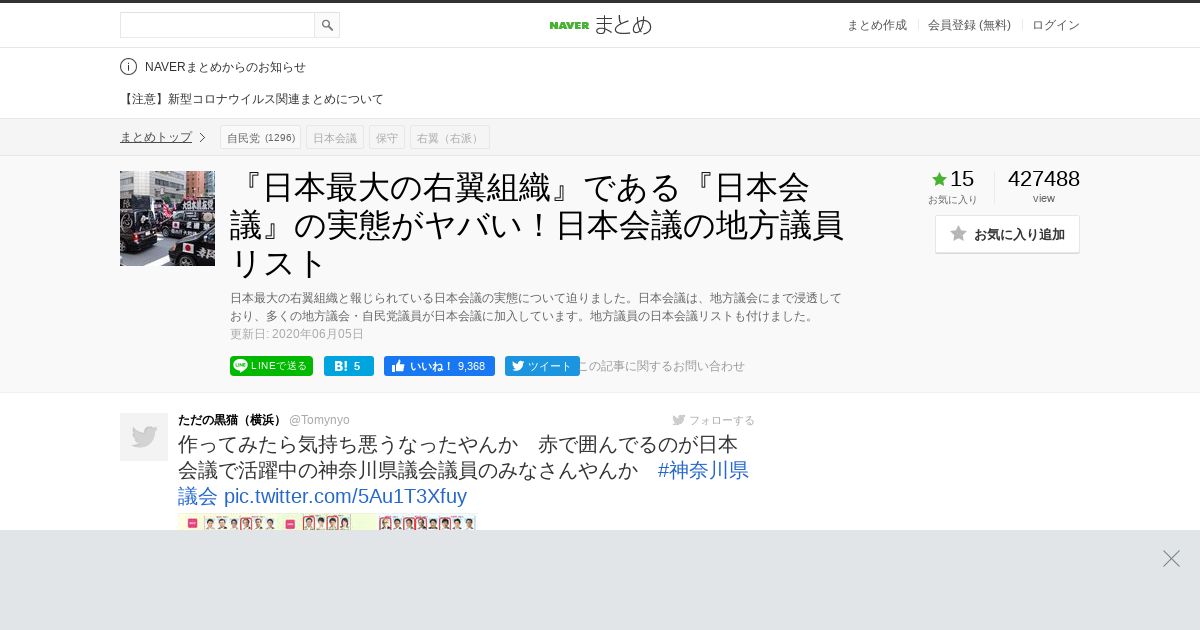Open the NAVER まとめ logo homepage
This screenshot has height=630, width=1200.
pyautogui.click(x=600, y=25)
